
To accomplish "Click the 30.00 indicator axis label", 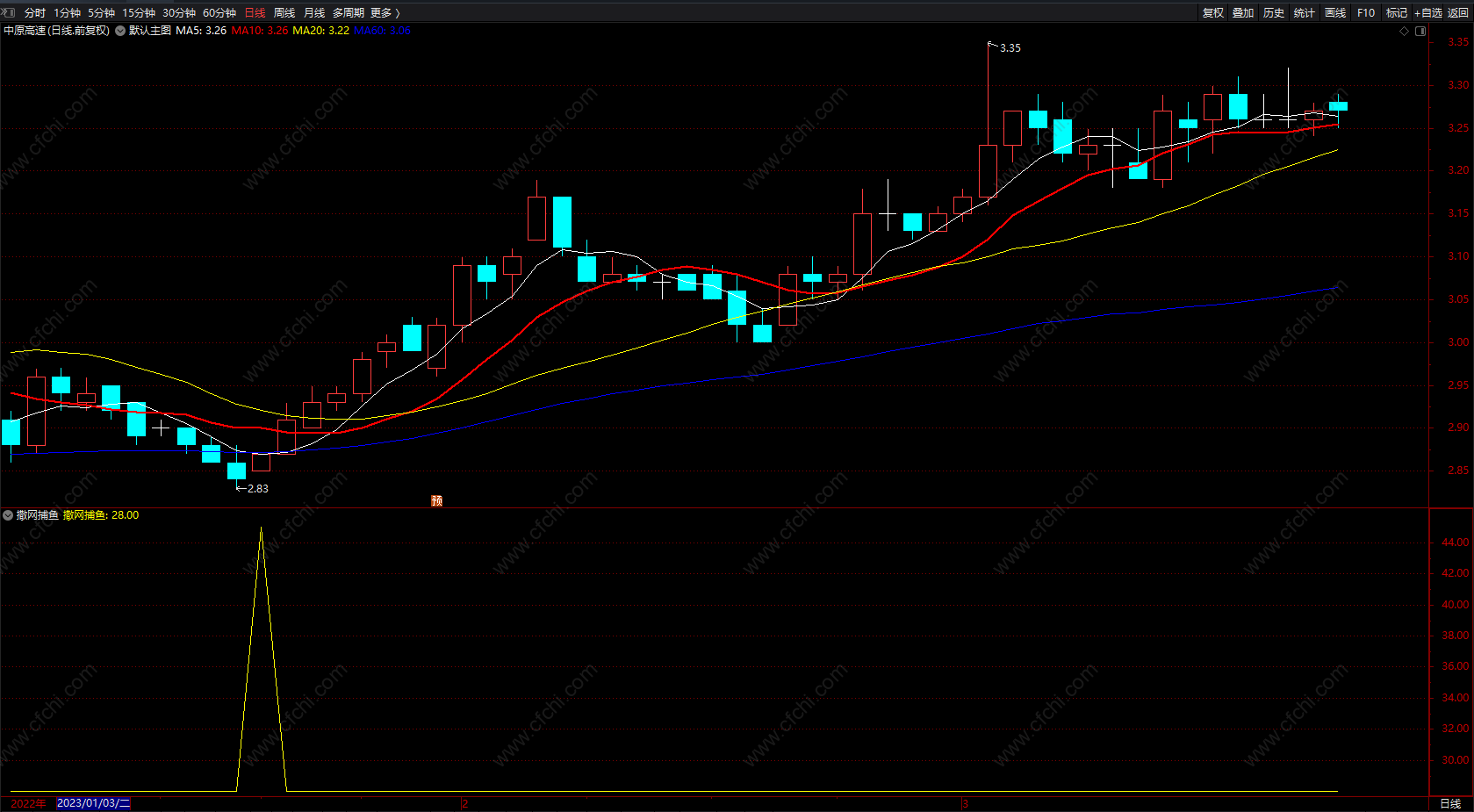I will click(1456, 760).
